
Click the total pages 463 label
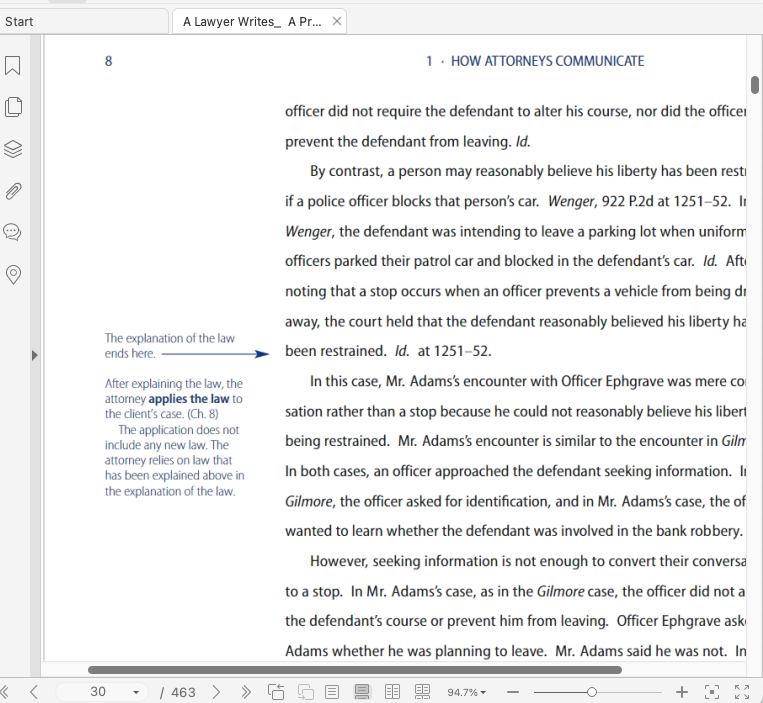click(x=183, y=692)
